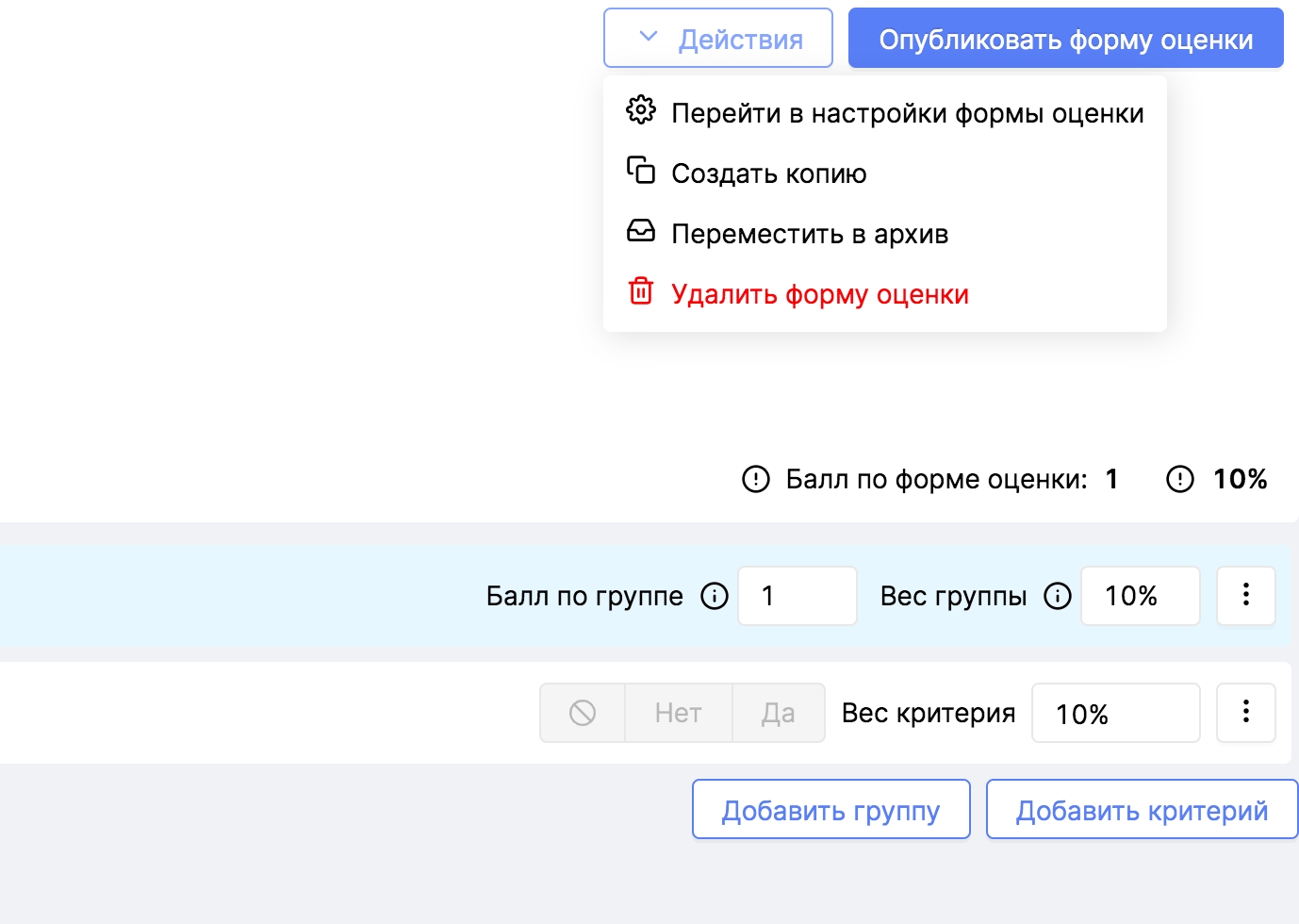This screenshot has width=1299, height=924.
Task: Select the Нет answer option
Action: pyautogui.click(x=678, y=713)
